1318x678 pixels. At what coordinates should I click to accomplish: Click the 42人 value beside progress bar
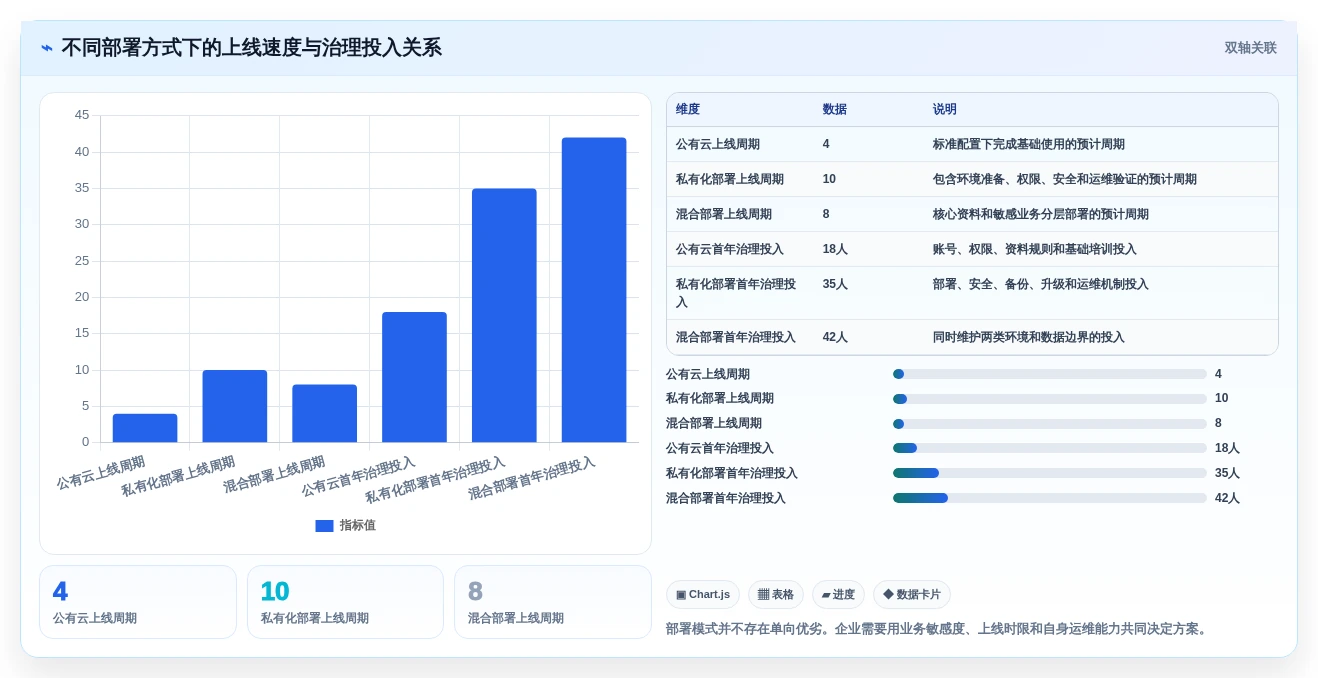tap(1227, 498)
